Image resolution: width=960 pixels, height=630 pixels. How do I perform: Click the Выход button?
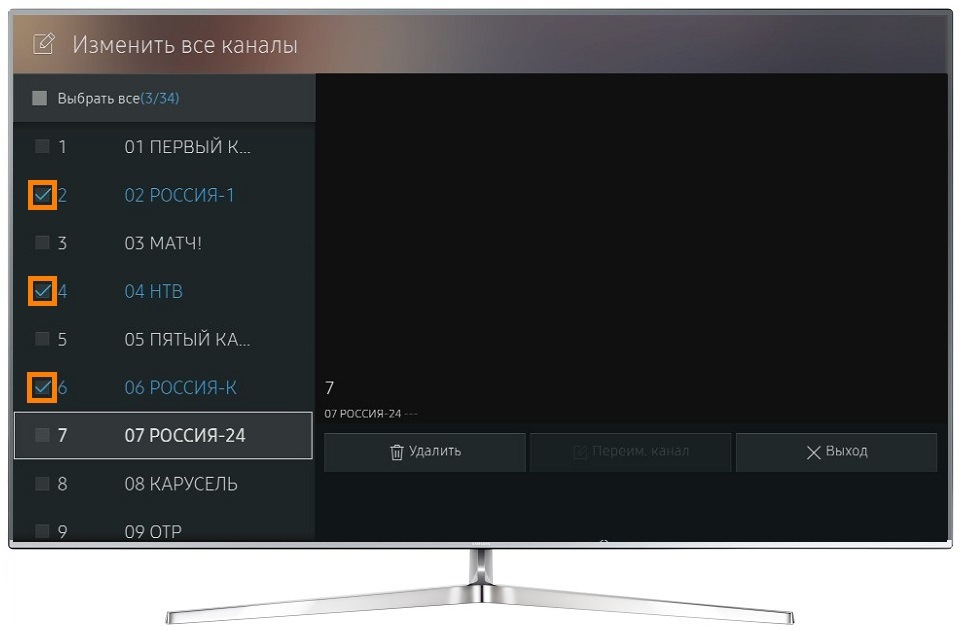point(836,452)
